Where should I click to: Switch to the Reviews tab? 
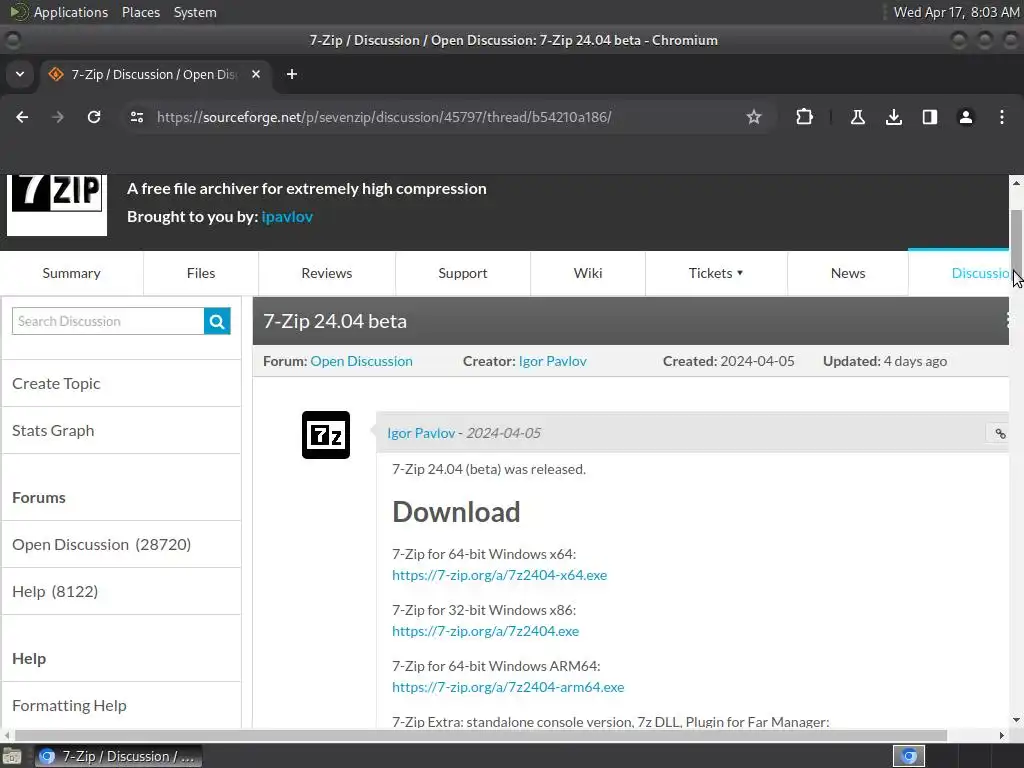coord(327,273)
